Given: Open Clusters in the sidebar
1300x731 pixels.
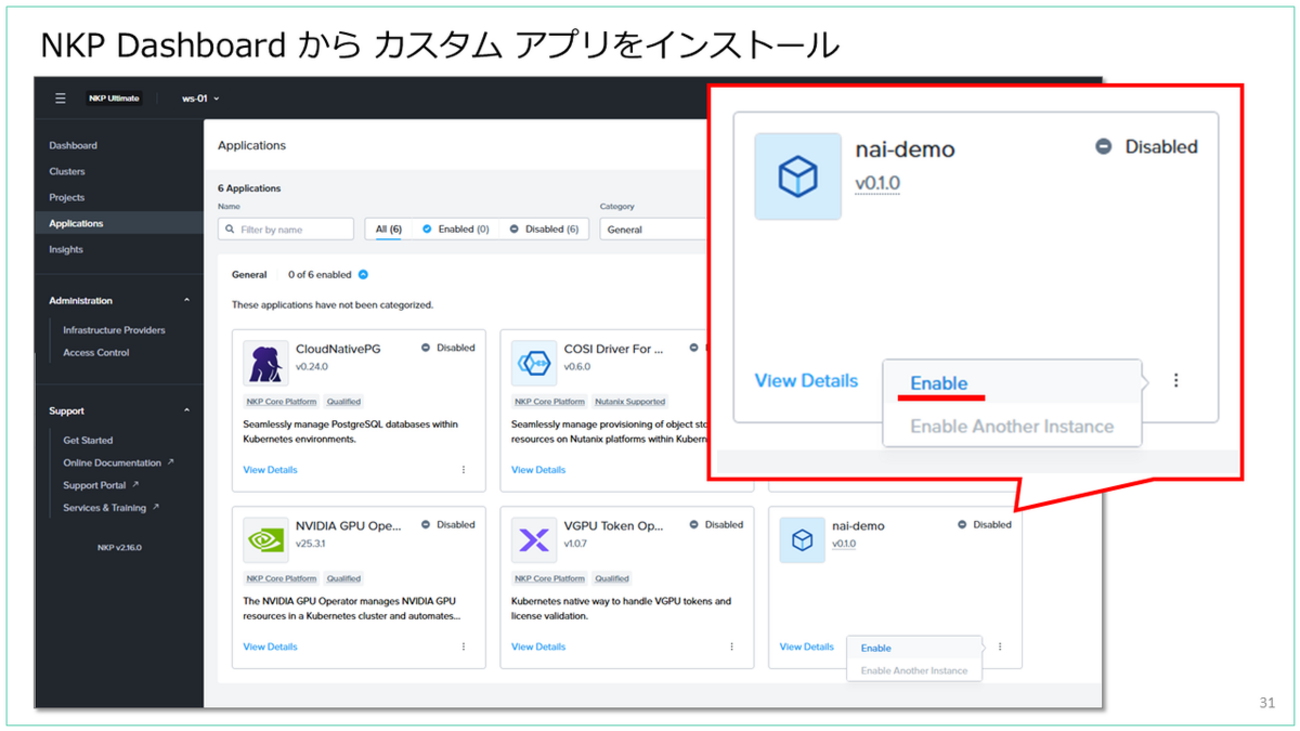Looking at the screenshot, I should 67,172.
